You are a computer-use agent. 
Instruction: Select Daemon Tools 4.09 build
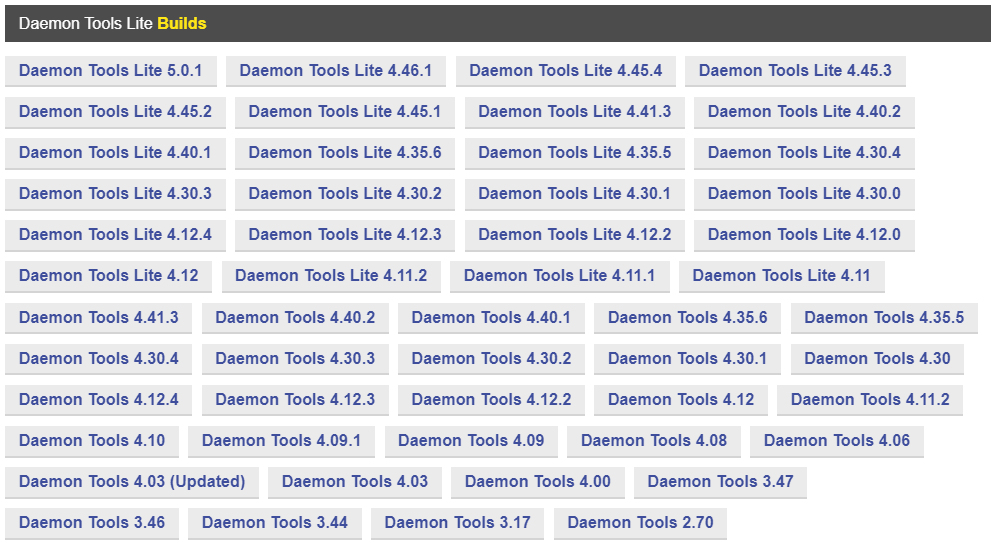(471, 441)
